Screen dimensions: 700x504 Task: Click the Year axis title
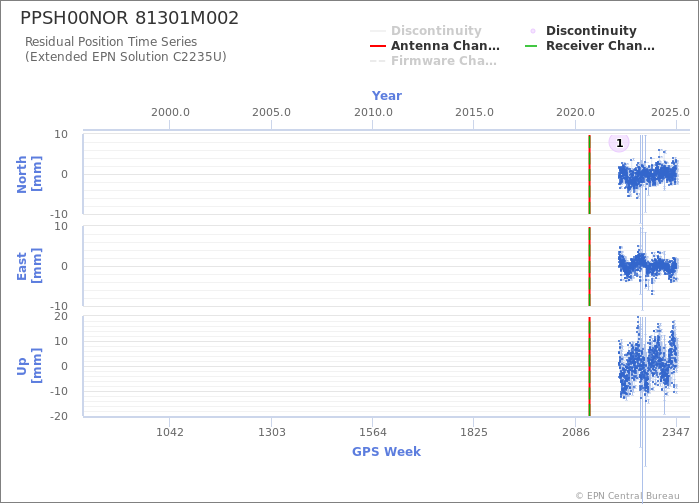click(x=387, y=96)
